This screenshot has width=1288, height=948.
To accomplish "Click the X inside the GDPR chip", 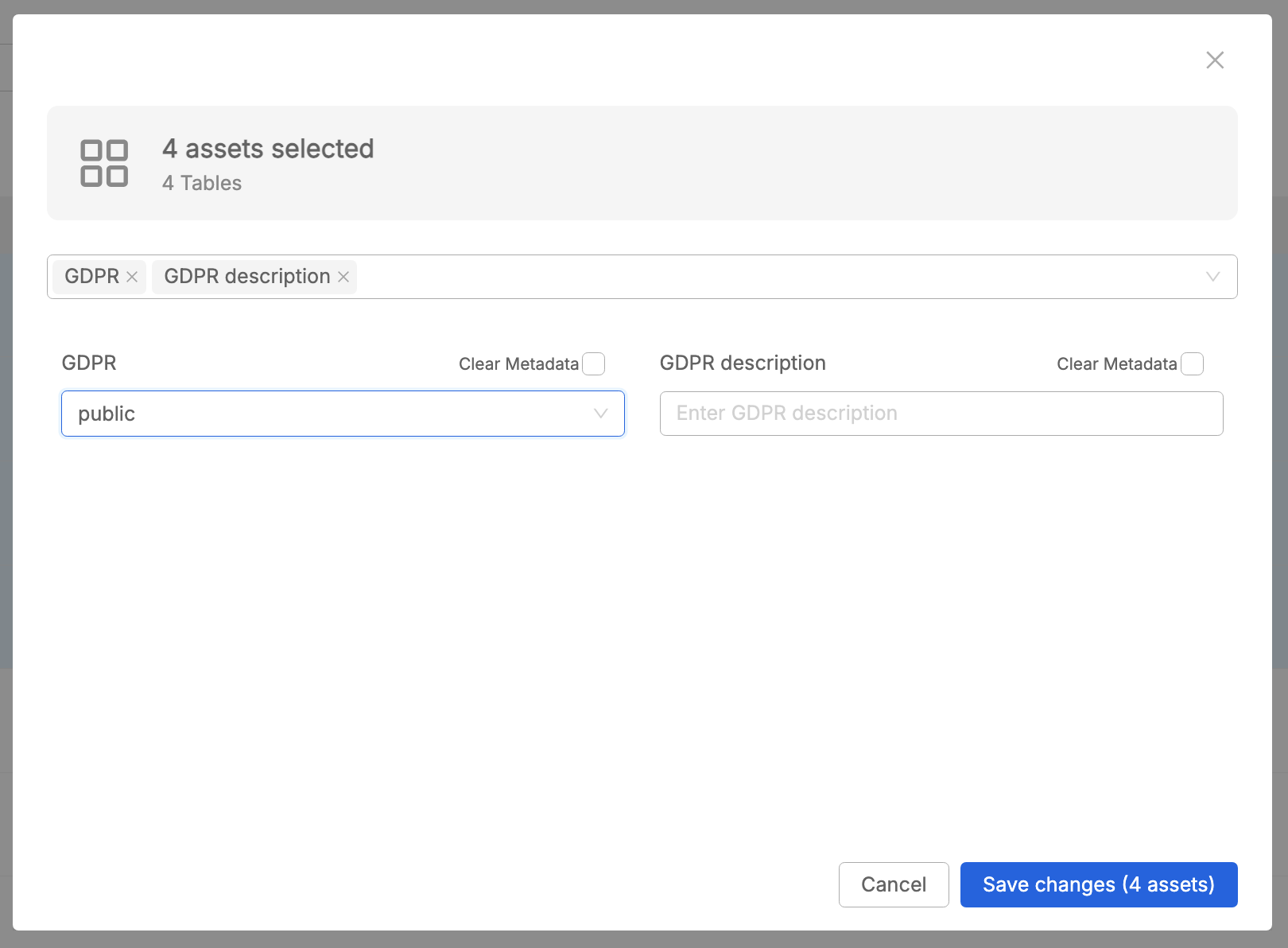I will 133,276.
